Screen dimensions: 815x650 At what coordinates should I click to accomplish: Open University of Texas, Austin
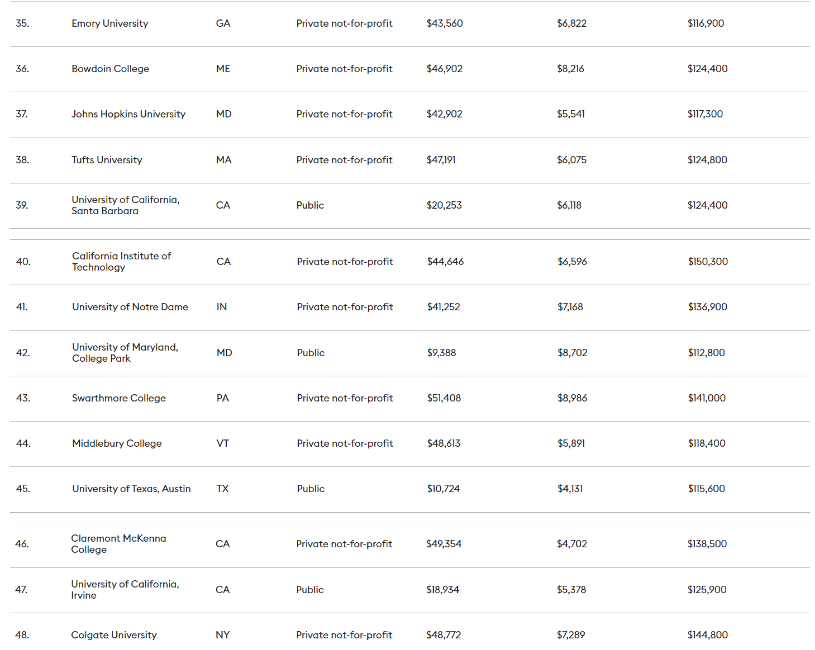tap(131, 489)
